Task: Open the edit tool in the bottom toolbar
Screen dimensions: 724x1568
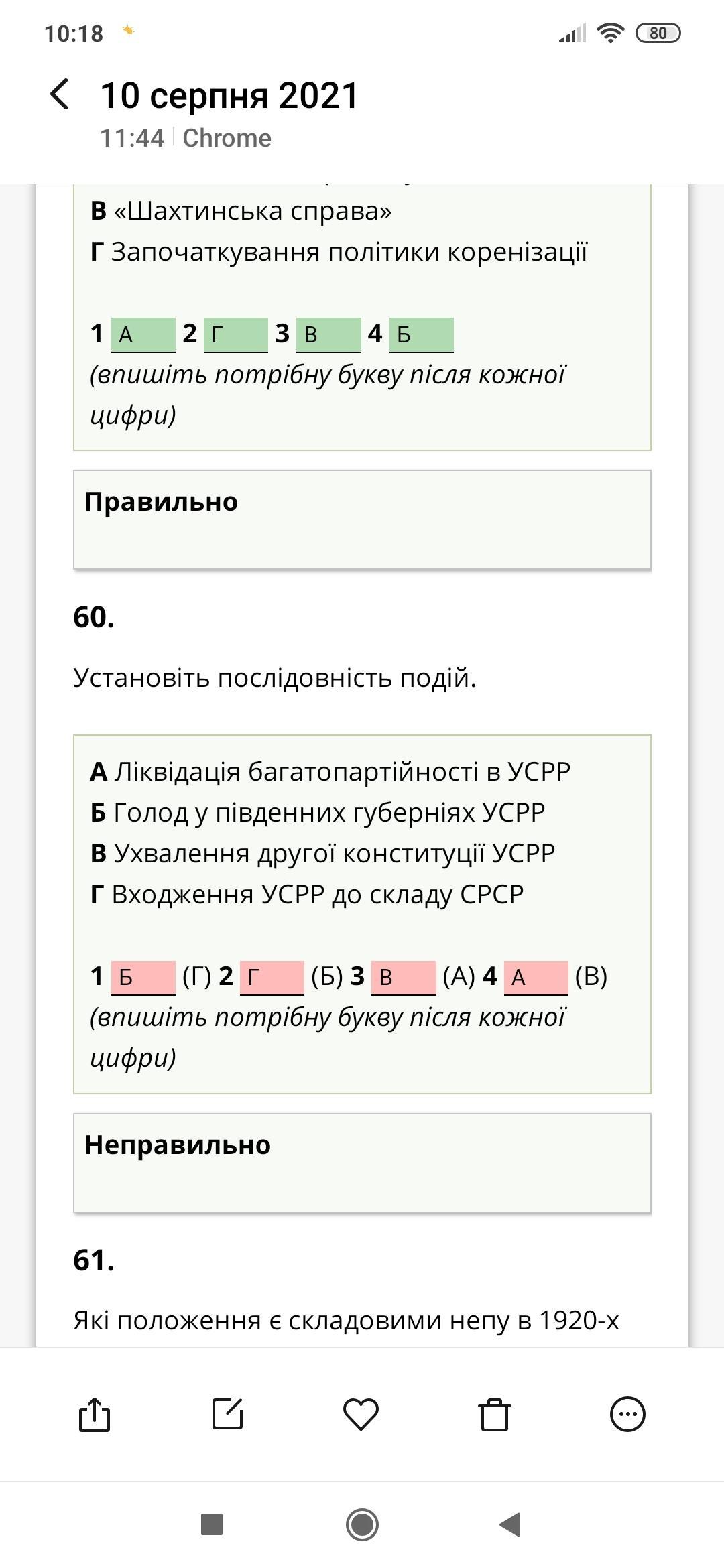Action: pos(227,1415)
